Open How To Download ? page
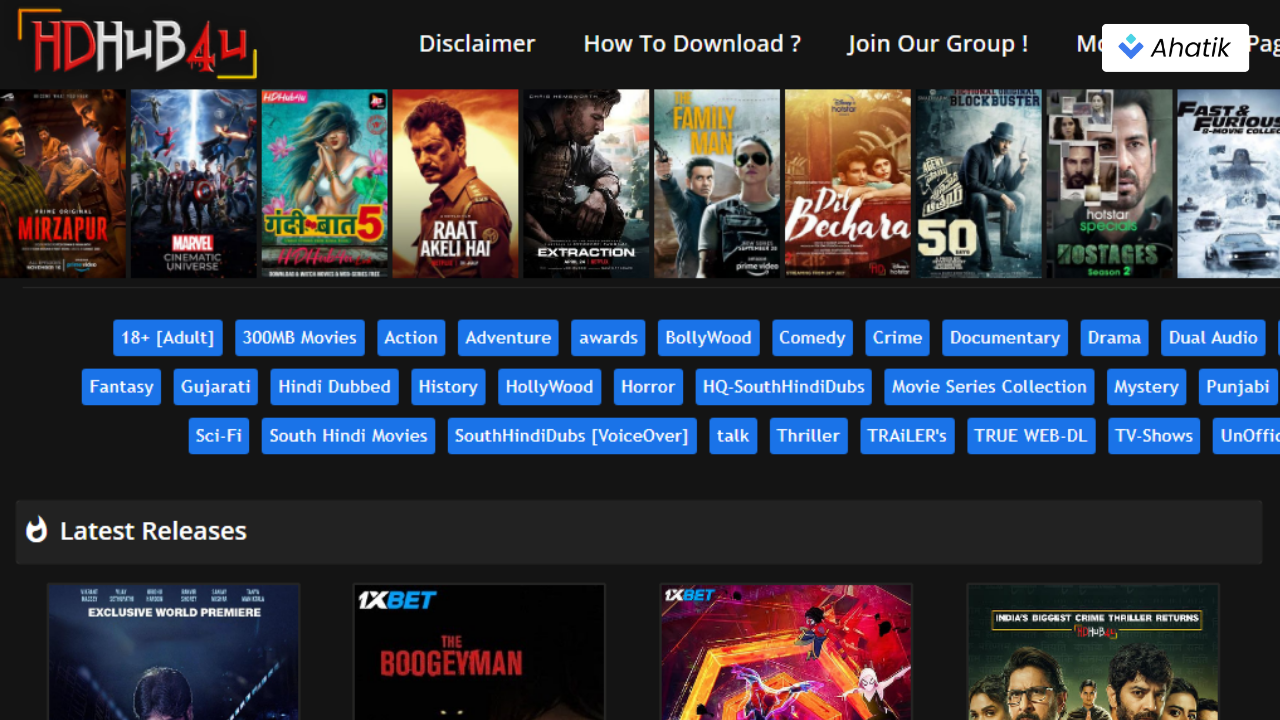This screenshot has width=1280, height=720. [x=692, y=44]
